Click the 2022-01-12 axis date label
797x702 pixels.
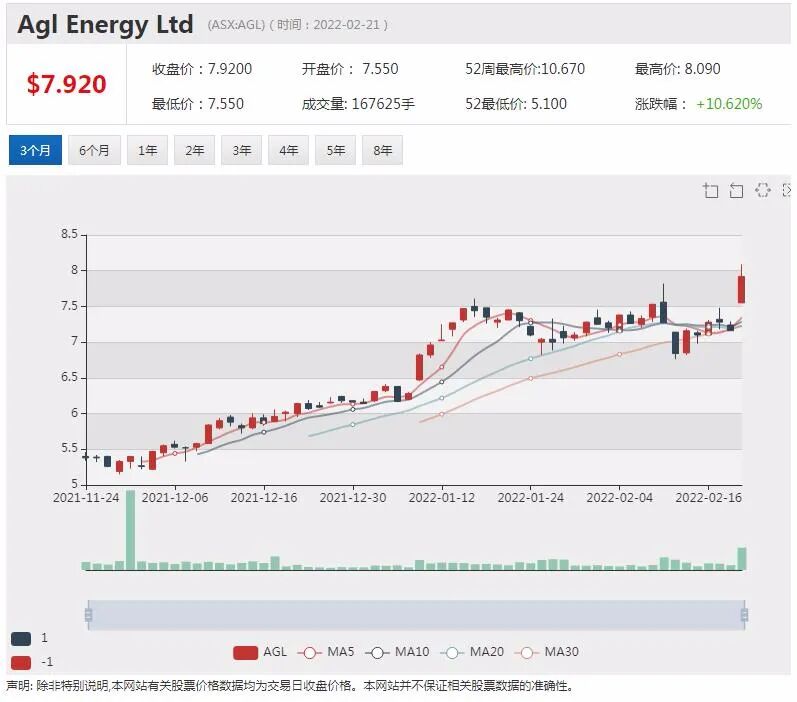click(442, 497)
